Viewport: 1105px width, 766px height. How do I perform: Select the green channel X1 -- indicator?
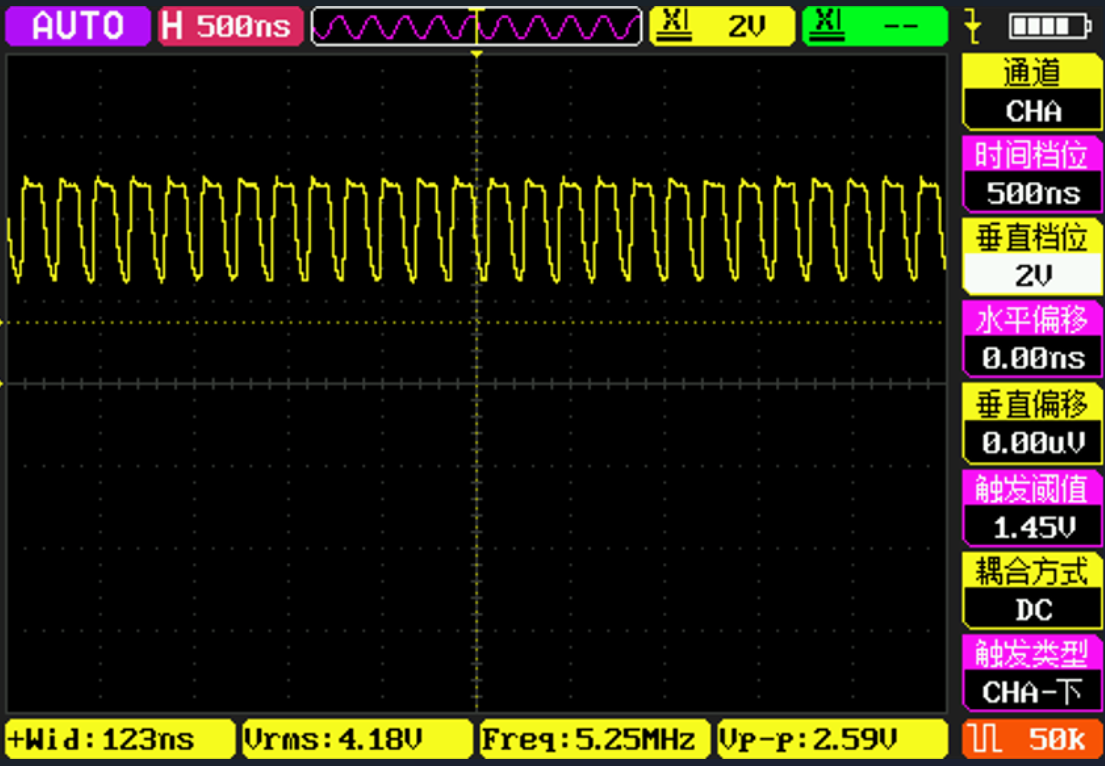coord(875,26)
